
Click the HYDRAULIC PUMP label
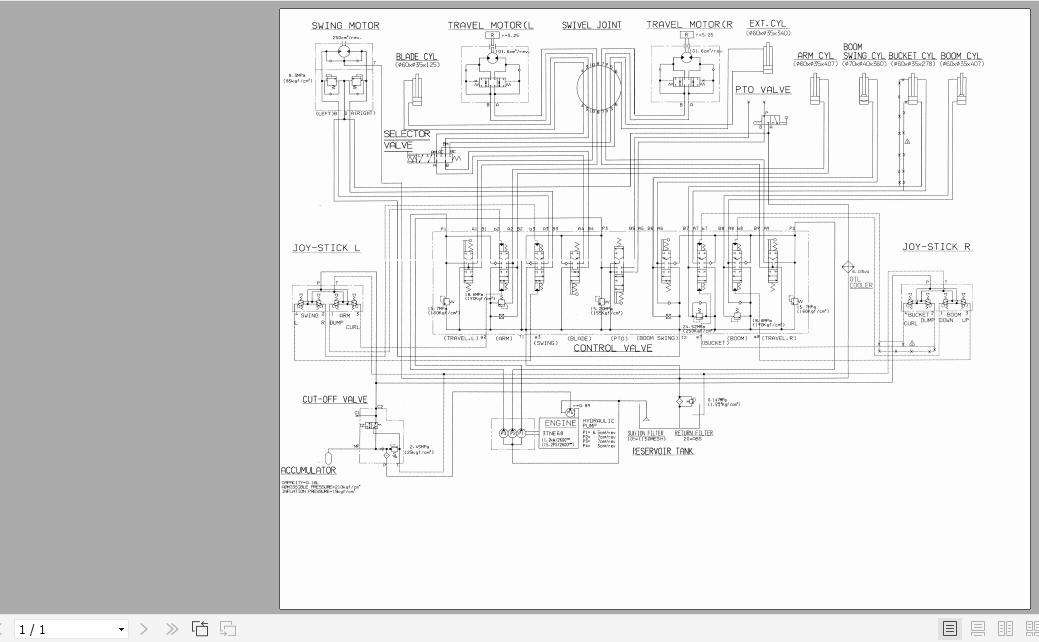point(598,423)
